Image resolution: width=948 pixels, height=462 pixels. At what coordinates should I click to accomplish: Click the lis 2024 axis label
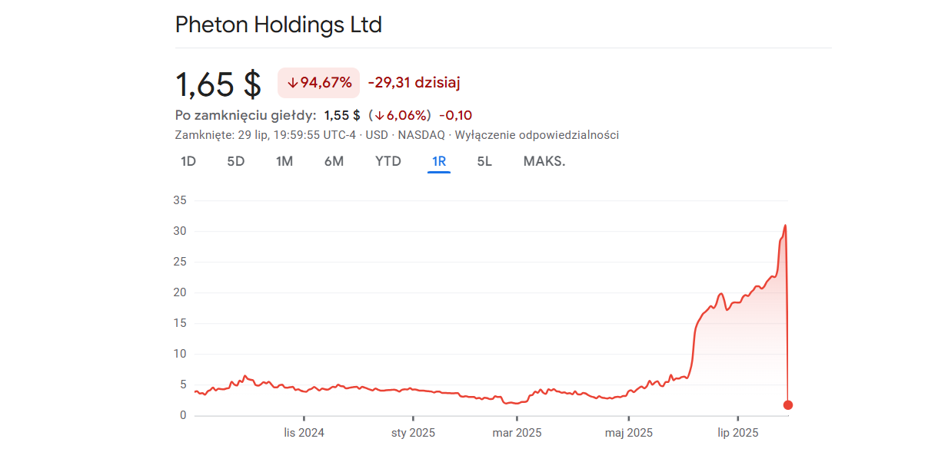point(304,433)
